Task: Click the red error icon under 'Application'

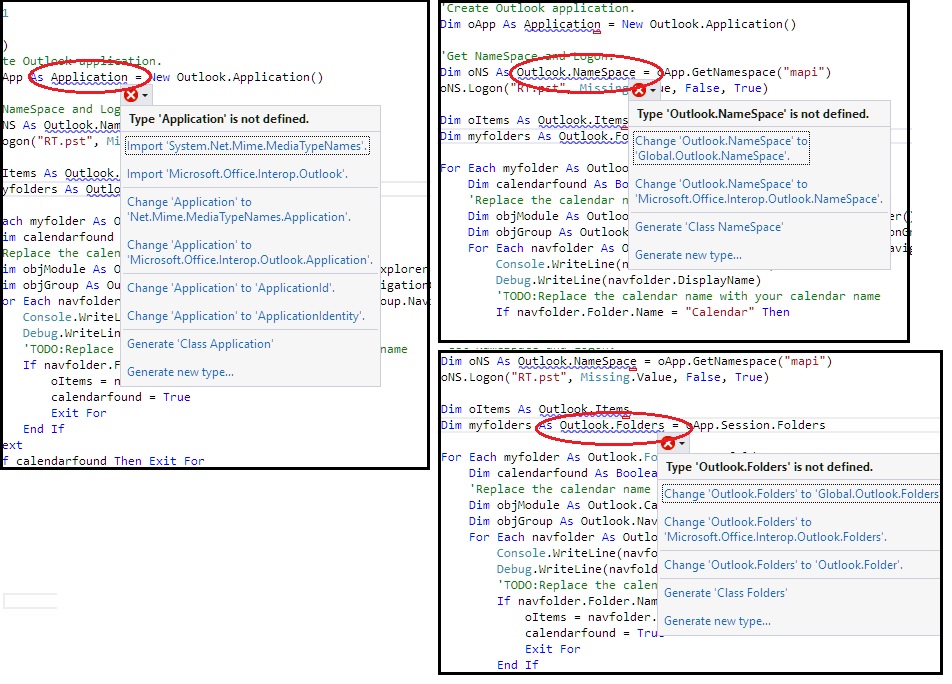Action: pyautogui.click(x=131, y=94)
